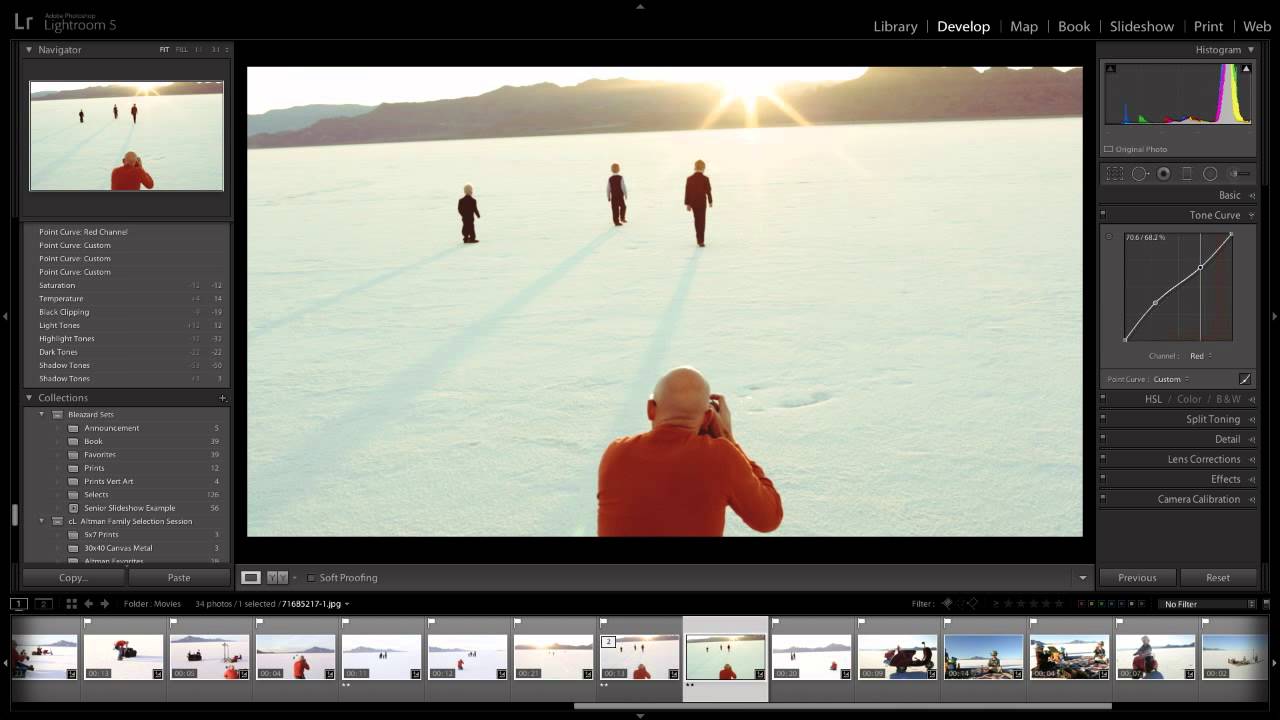Select the Graduated Filter tool
The height and width of the screenshot is (720, 1280).
pos(1187,174)
